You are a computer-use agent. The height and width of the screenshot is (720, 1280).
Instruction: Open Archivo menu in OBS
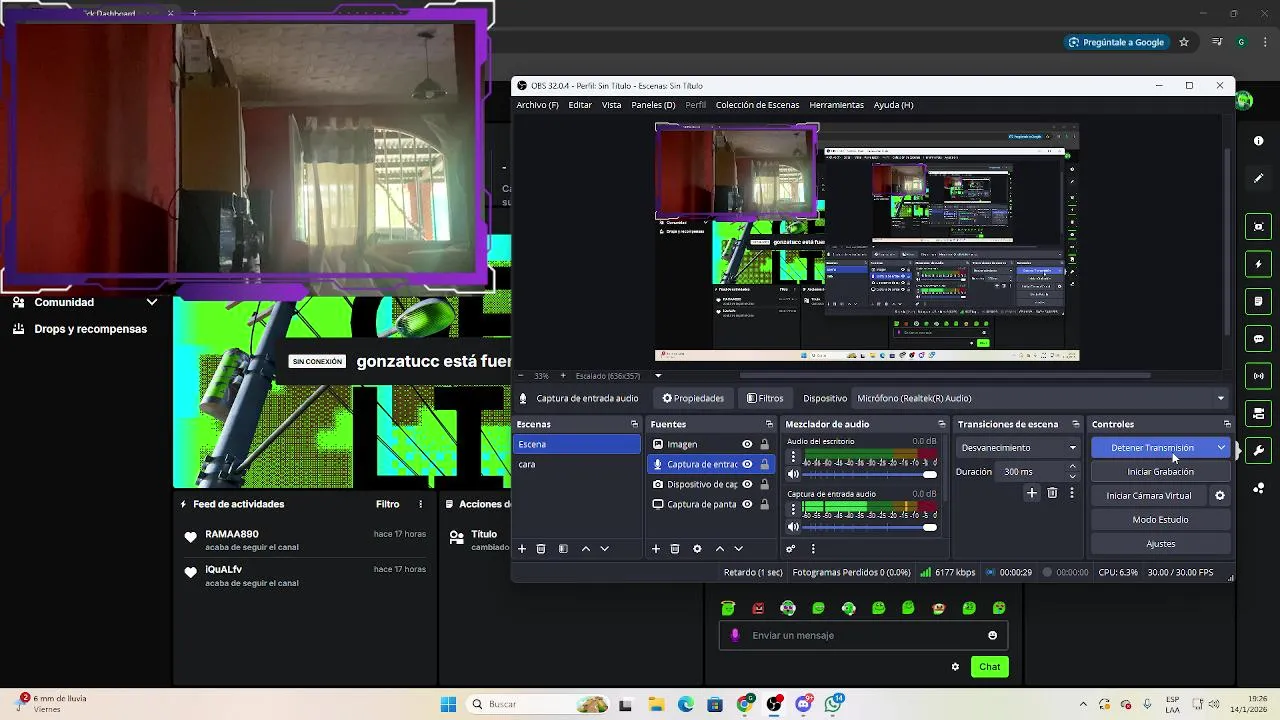click(537, 105)
